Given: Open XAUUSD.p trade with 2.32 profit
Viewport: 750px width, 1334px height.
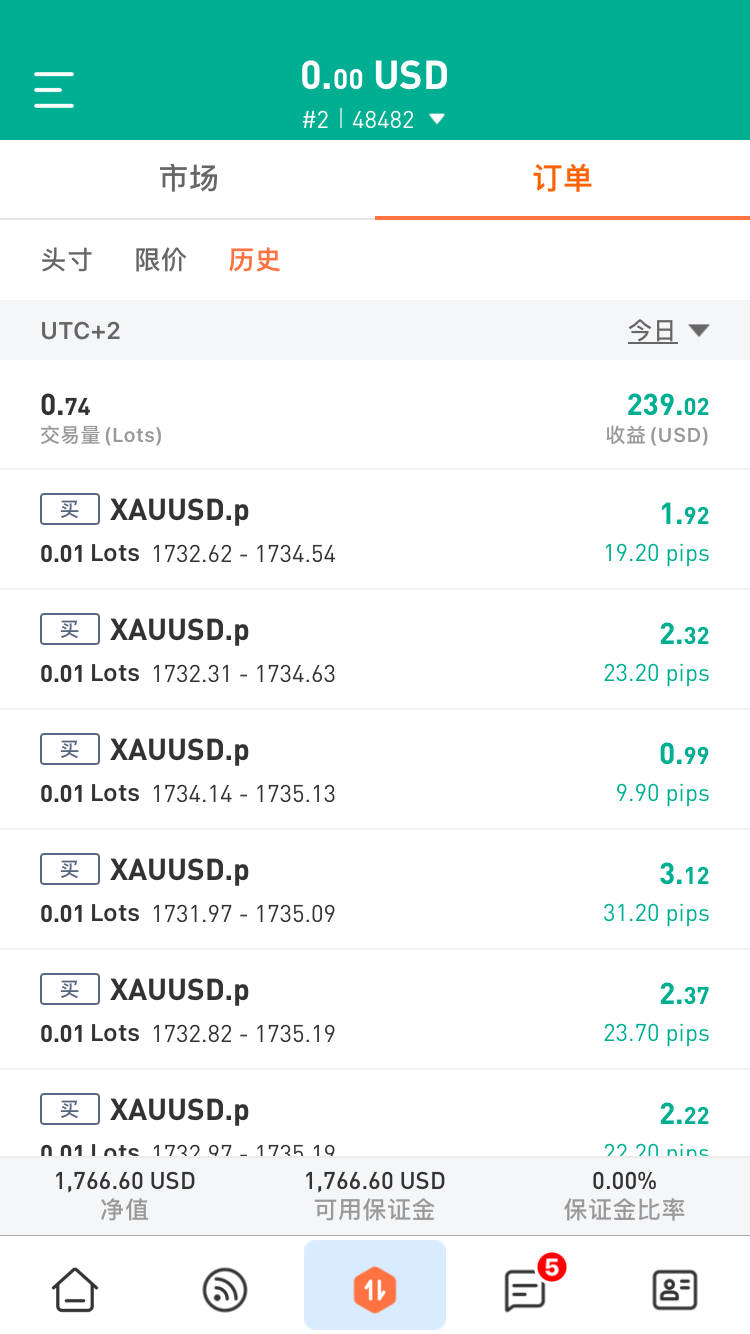Looking at the screenshot, I should (375, 650).
